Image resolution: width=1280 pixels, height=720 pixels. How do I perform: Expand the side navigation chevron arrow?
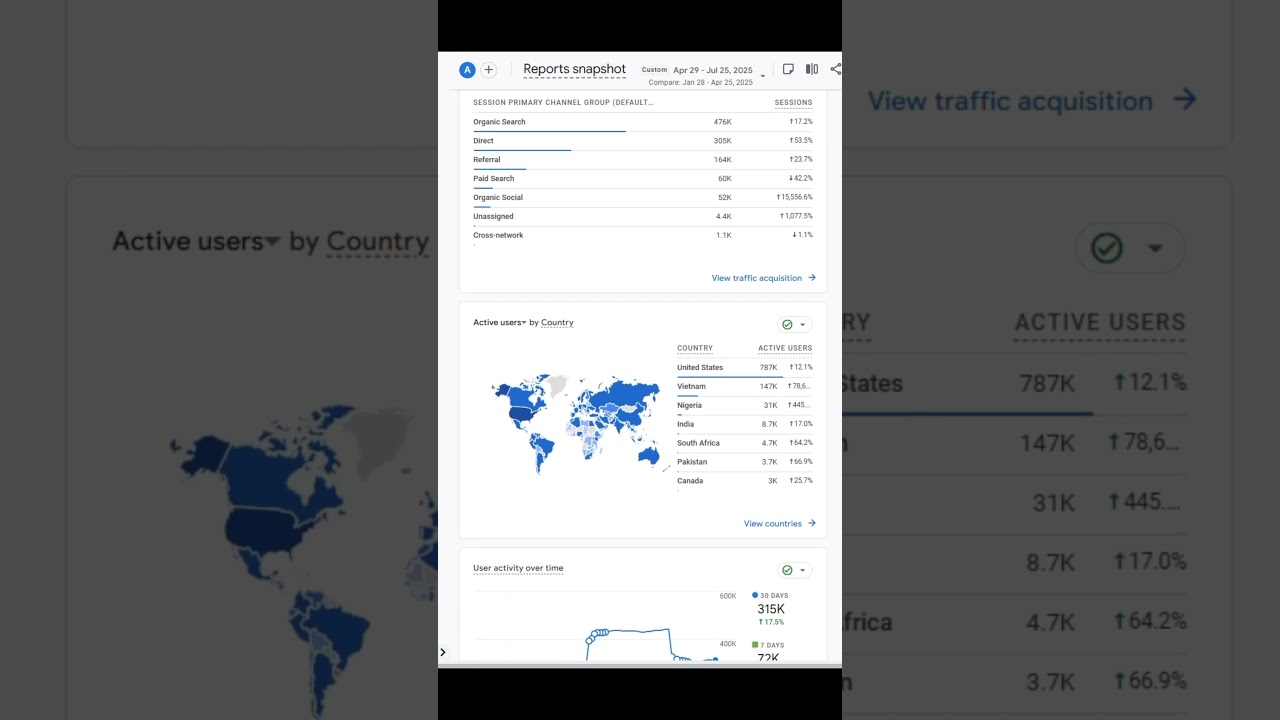pyautogui.click(x=443, y=653)
